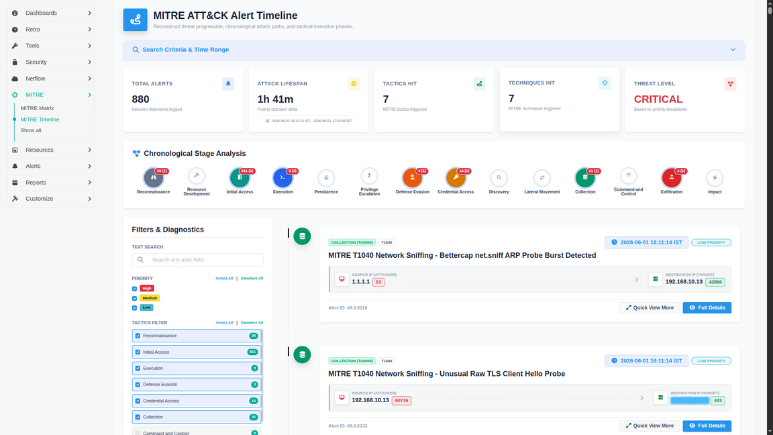Click Quick View More on TLS Client Hello alert
This screenshot has height=435, width=773.
(649, 426)
